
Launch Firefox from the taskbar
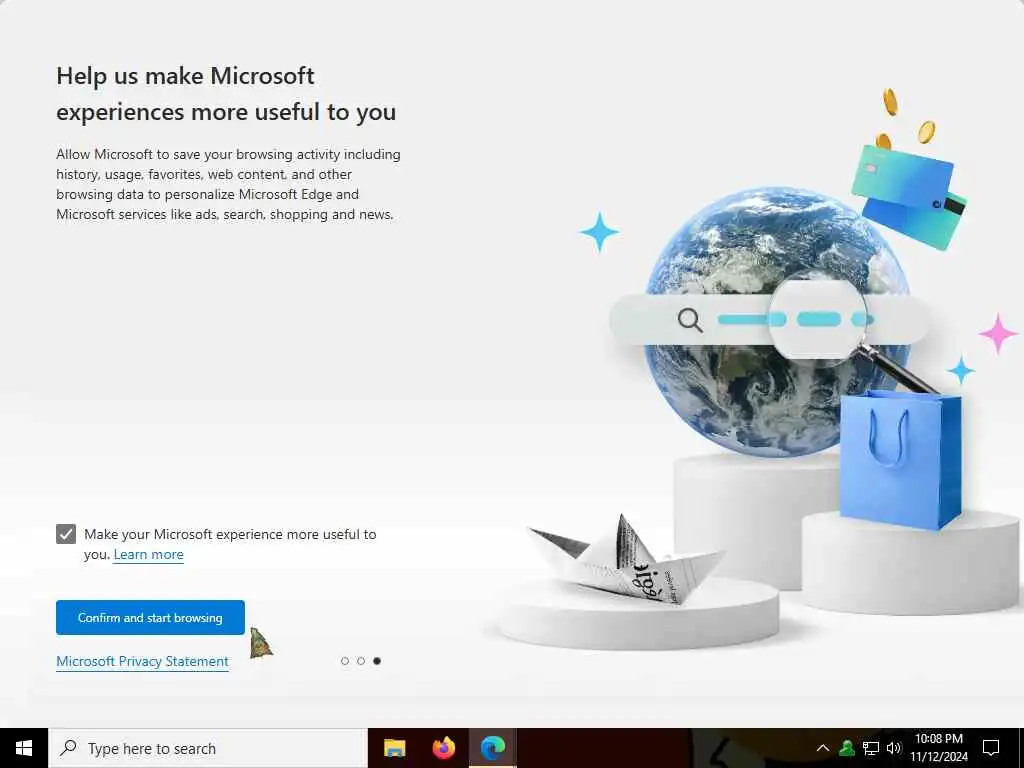pyautogui.click(x=444, y=748)
